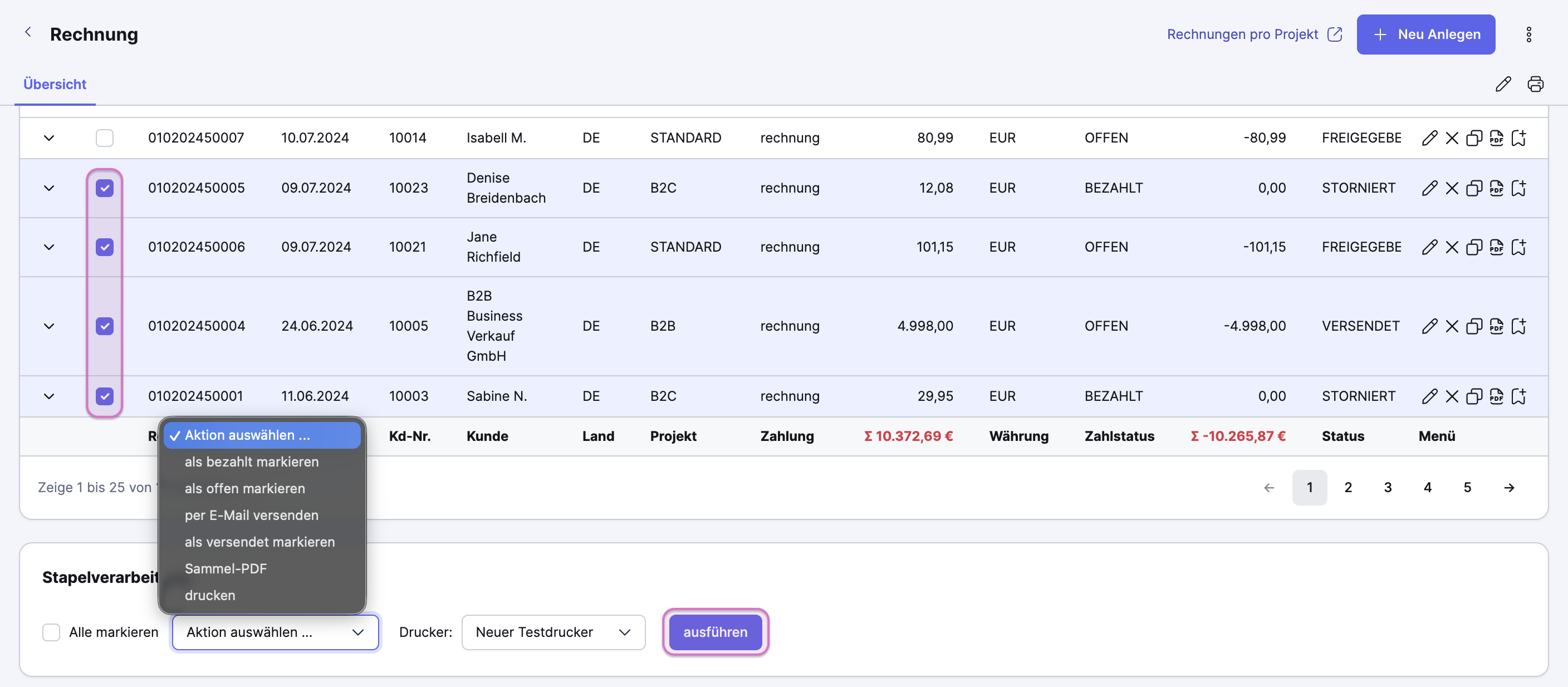Select current page 1 button
This screenshot has height=687, width=1568.
pyautogui.click(x=1309, y=487)
